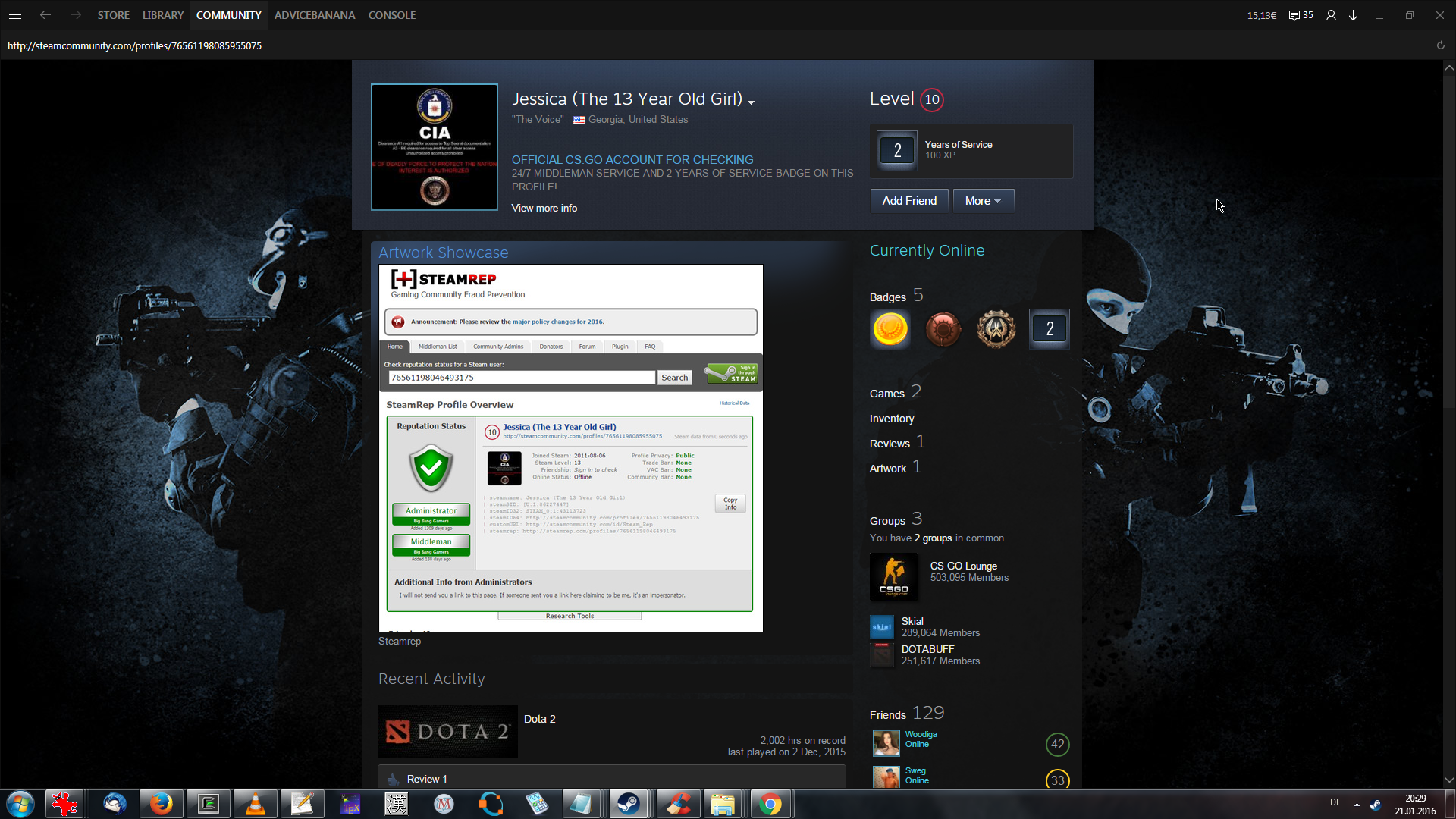Open the friends chat icon showing 35
Image resolution: width=1456 pixels, height=819 pixels.
click(x=1301, y=15)
